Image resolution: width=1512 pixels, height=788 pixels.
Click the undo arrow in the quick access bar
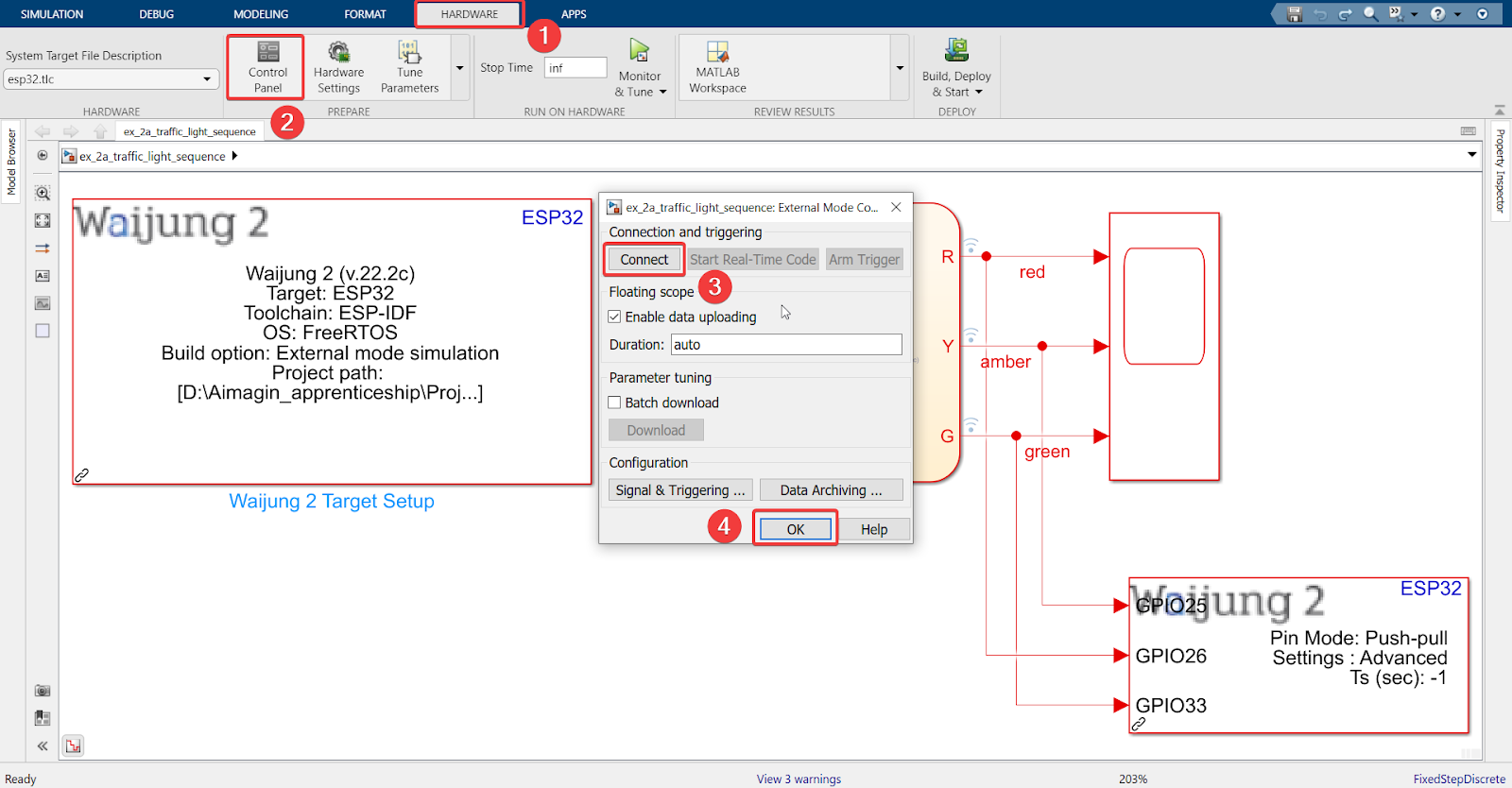click(1320, 14)
